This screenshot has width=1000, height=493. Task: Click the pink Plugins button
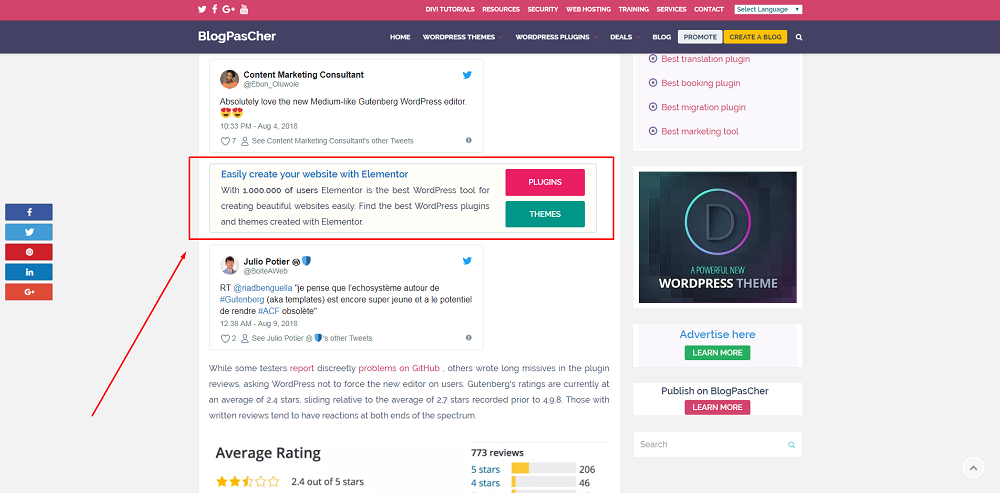(x=544, y=182)
